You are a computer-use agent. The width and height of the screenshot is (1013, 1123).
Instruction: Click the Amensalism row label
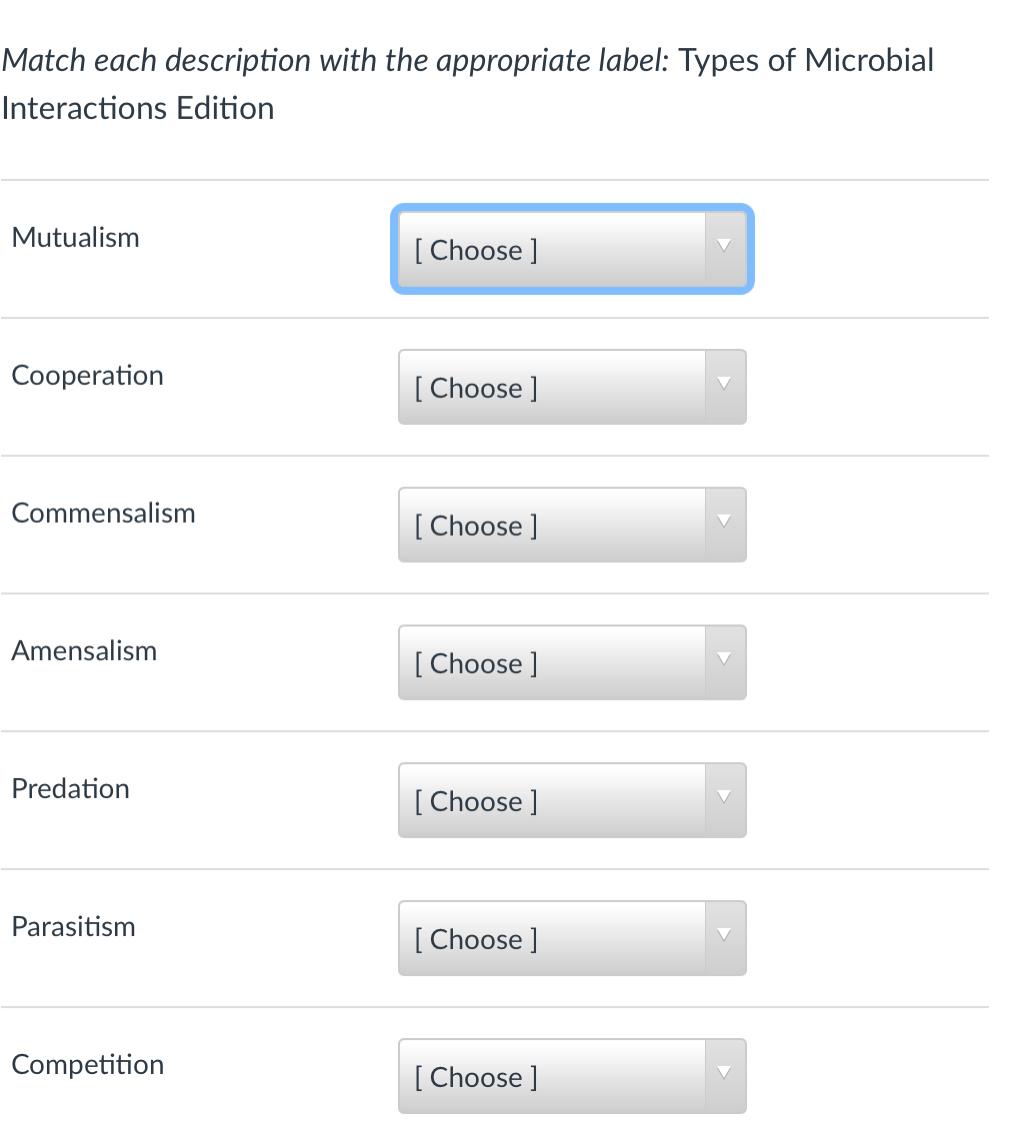click(84, 650)
